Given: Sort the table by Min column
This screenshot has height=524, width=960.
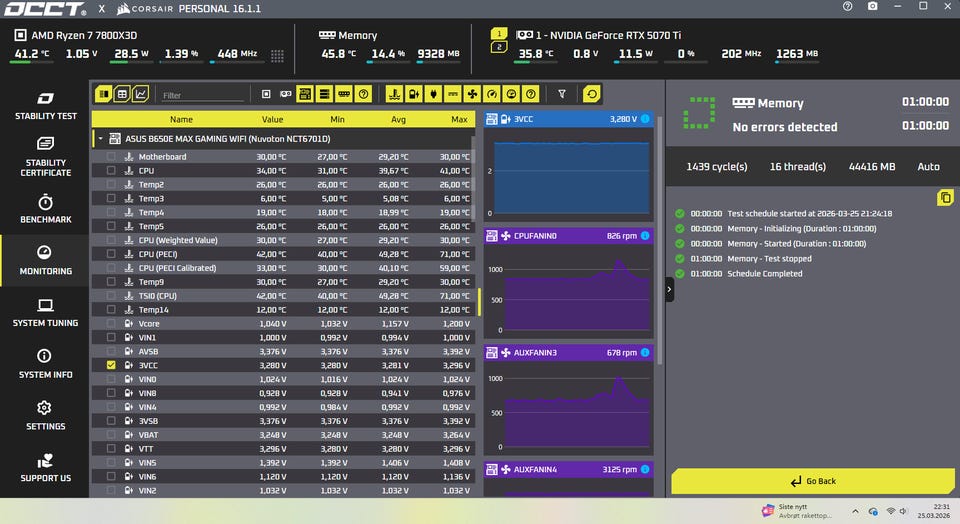Looking at the screenshot, I should (337, 119).
